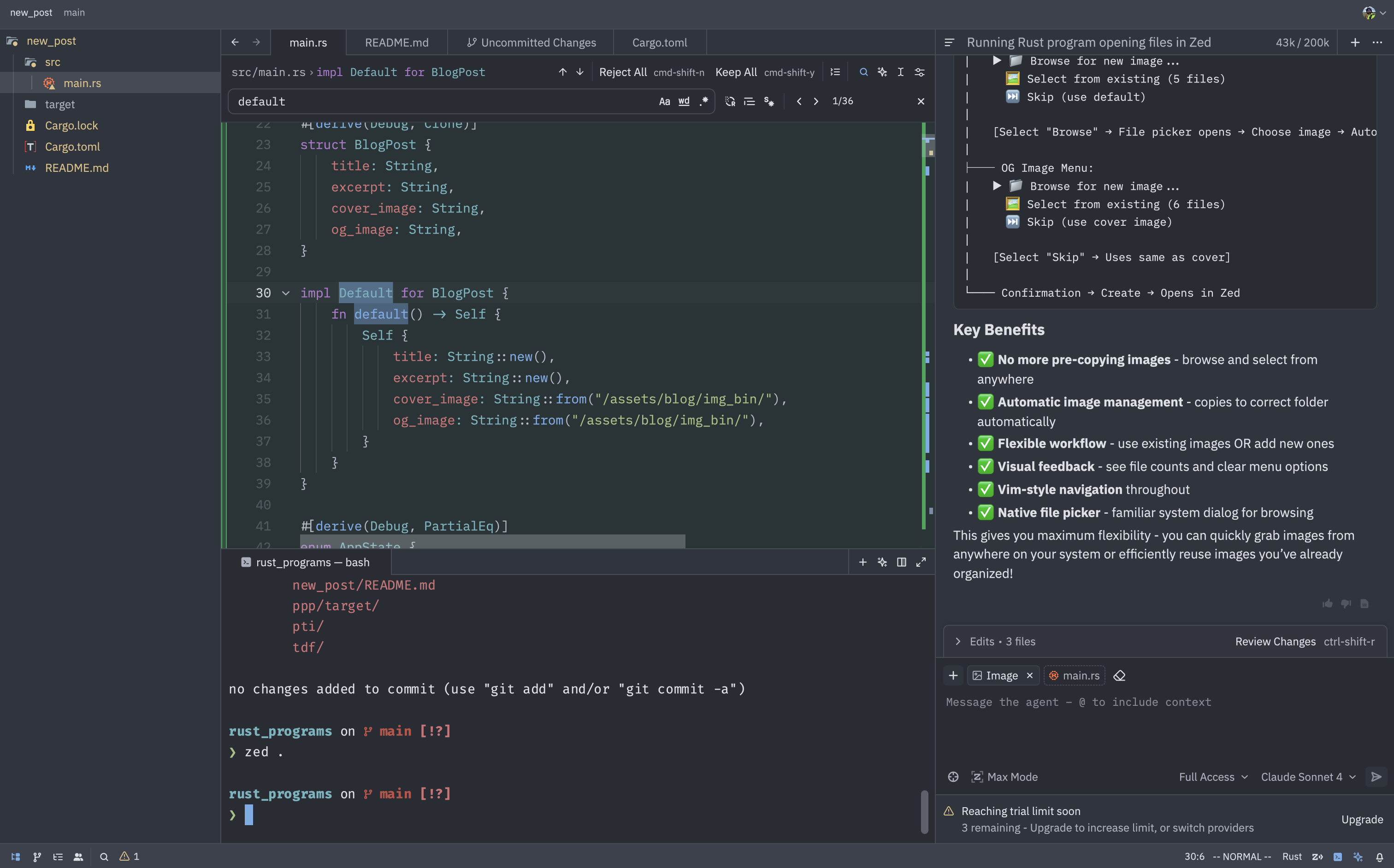Toggle Max Mode
The height and width of the screenshot is (868, 1394).
(x=1004, y=777)
